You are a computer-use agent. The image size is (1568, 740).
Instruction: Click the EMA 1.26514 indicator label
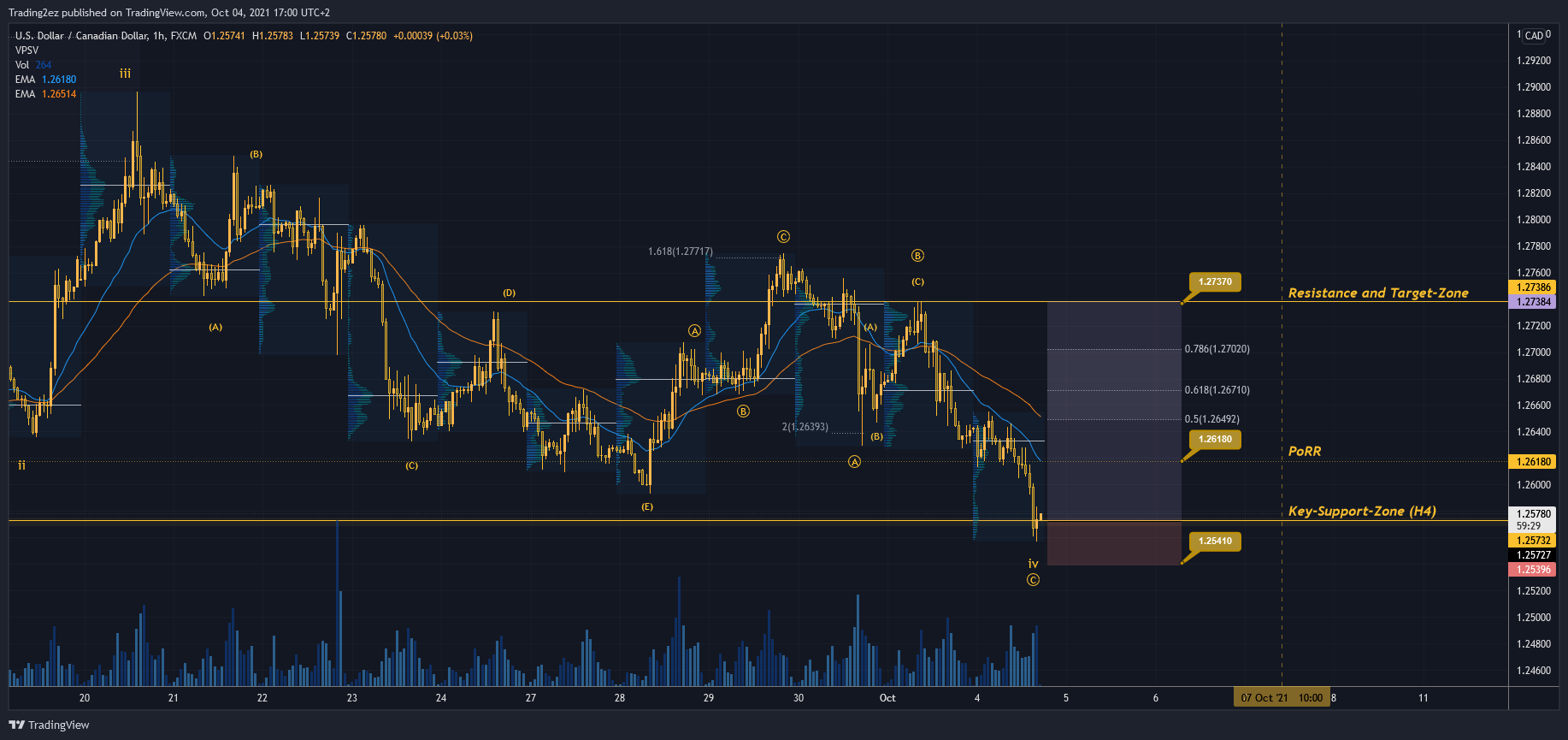click(x=45, y=94)
